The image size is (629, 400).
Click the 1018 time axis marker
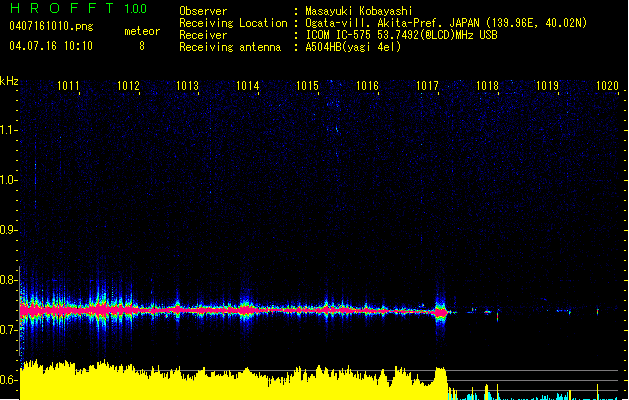tap(487, 86)
